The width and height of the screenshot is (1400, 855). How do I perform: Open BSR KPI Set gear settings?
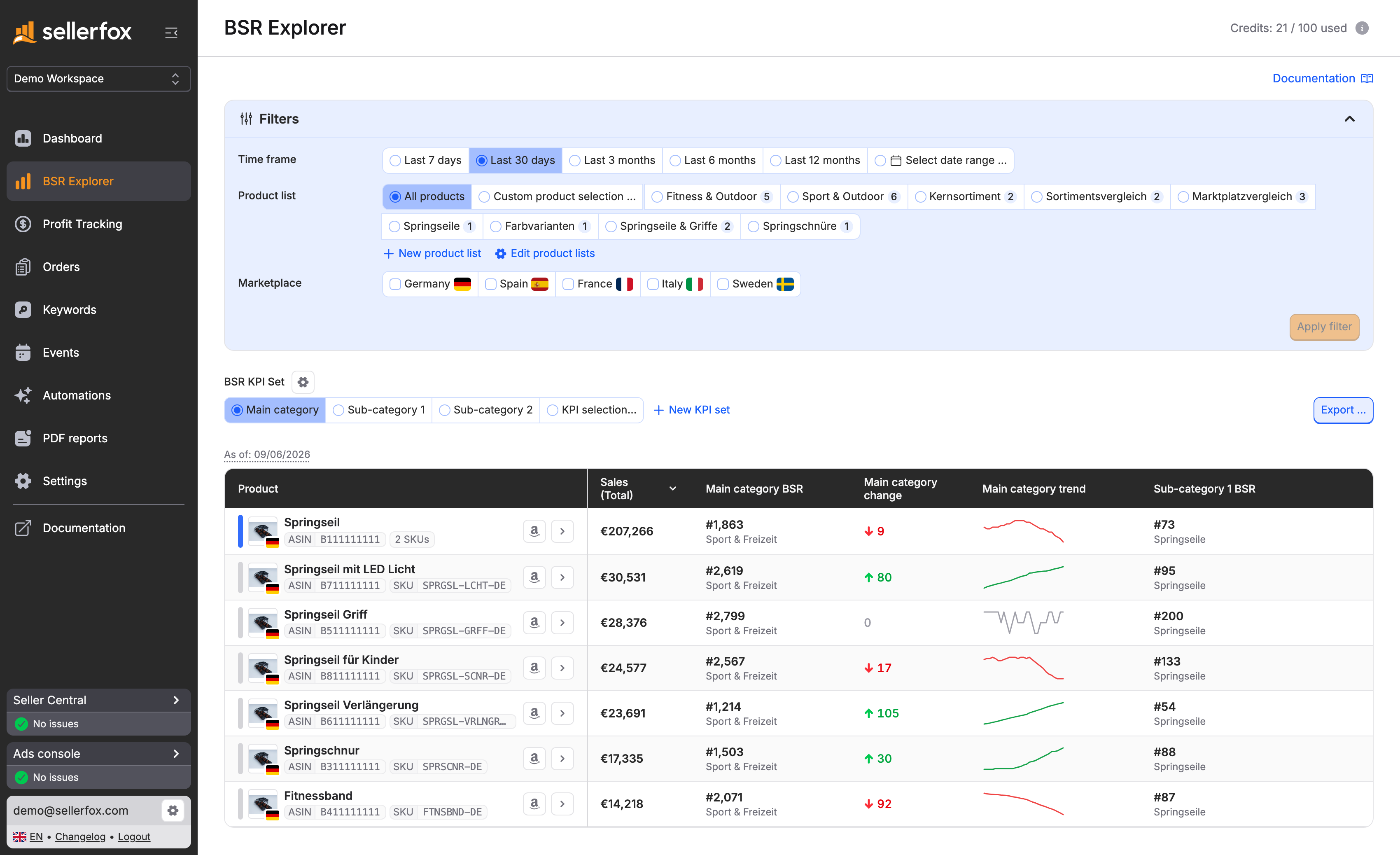click(303, 382)
